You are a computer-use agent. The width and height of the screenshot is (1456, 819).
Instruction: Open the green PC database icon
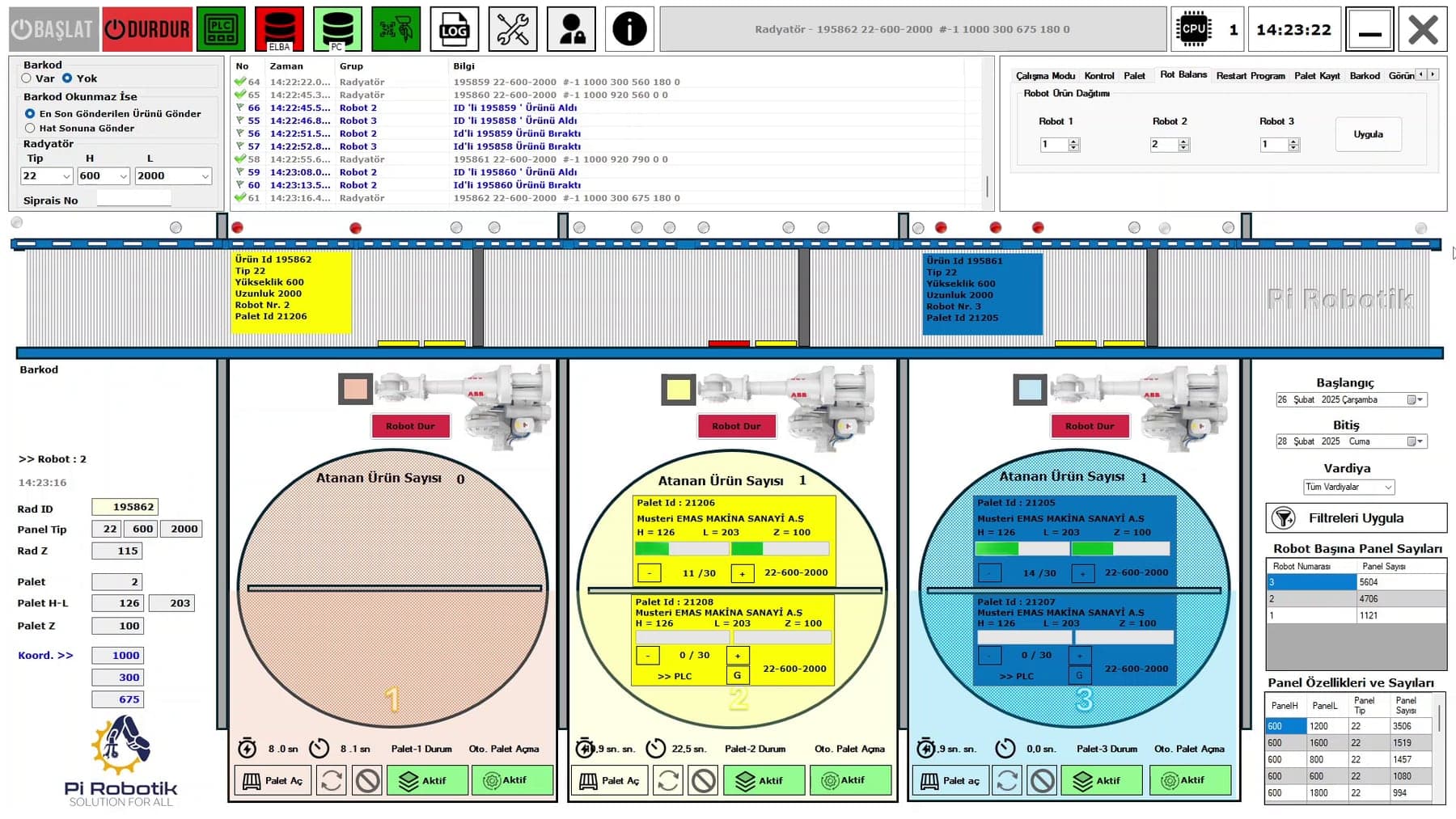tap(337, 29)
